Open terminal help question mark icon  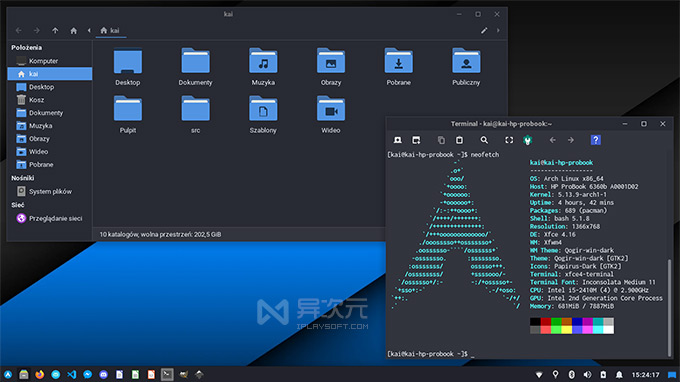click(595, 140)
